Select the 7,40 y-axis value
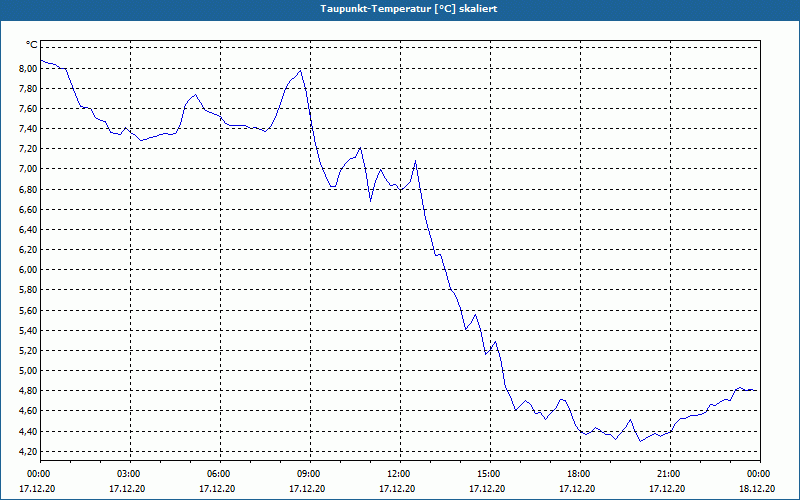Image resolution: width=800 pixels, height=500 pixels. [x=28, y=129]
